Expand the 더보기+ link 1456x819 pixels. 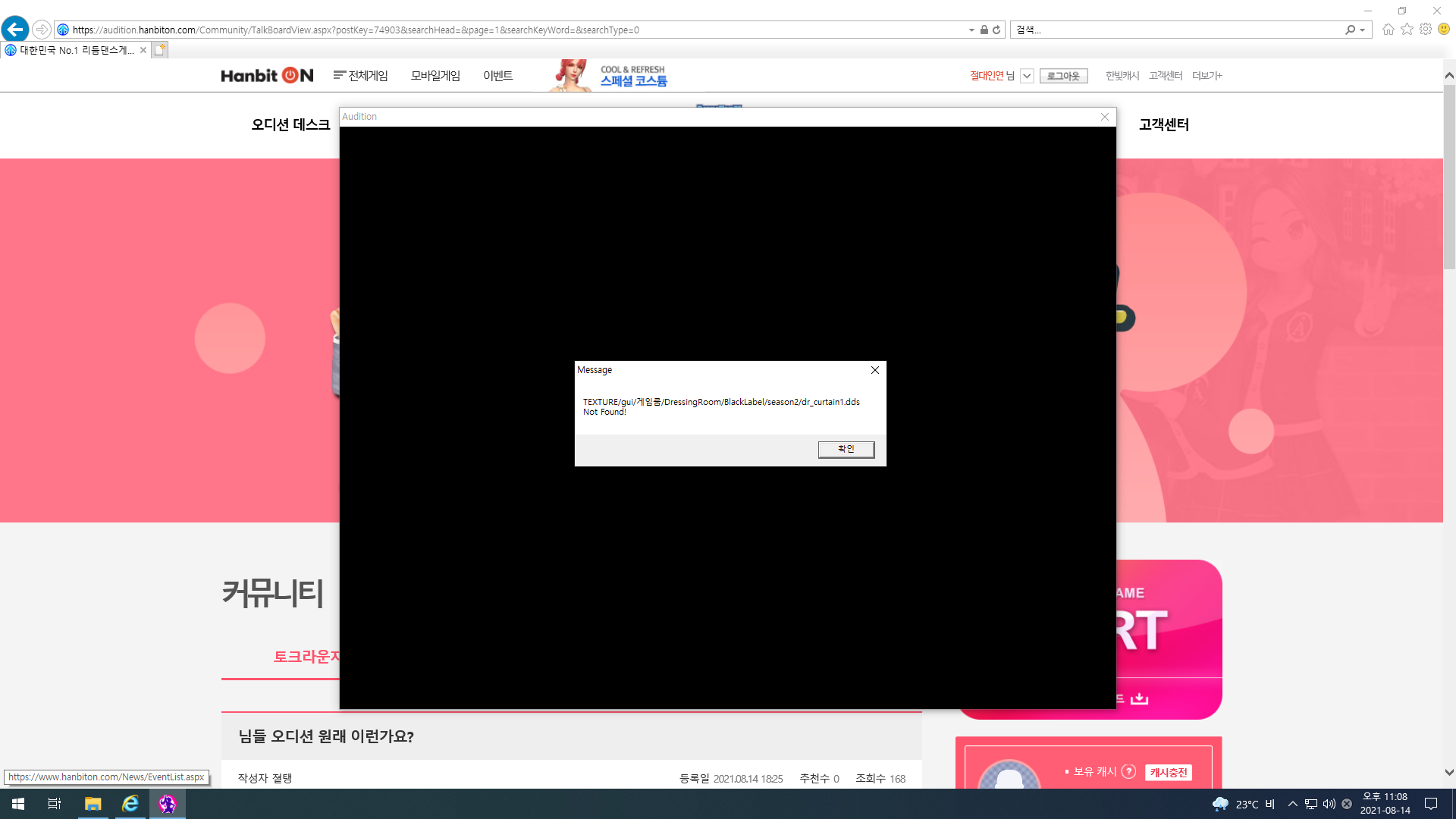(x=1207, y=76)
